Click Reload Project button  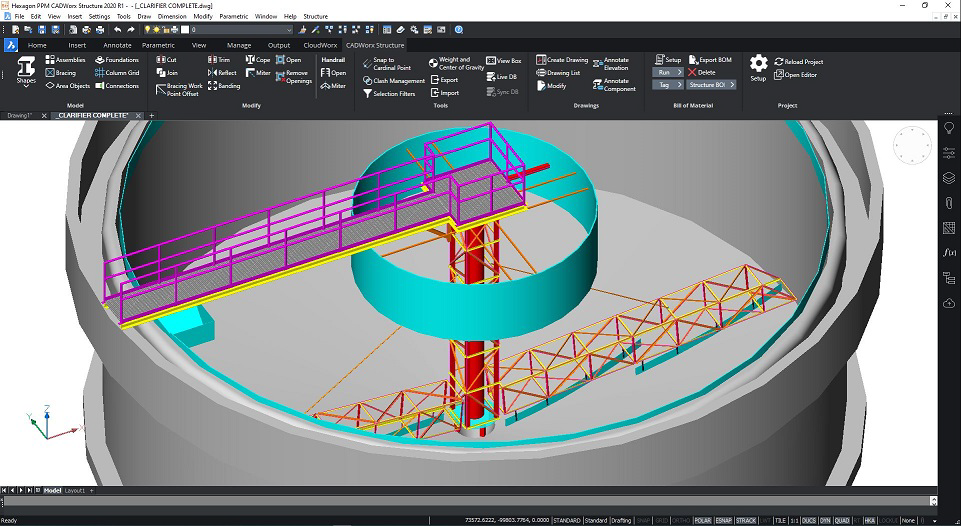point(799,62)
